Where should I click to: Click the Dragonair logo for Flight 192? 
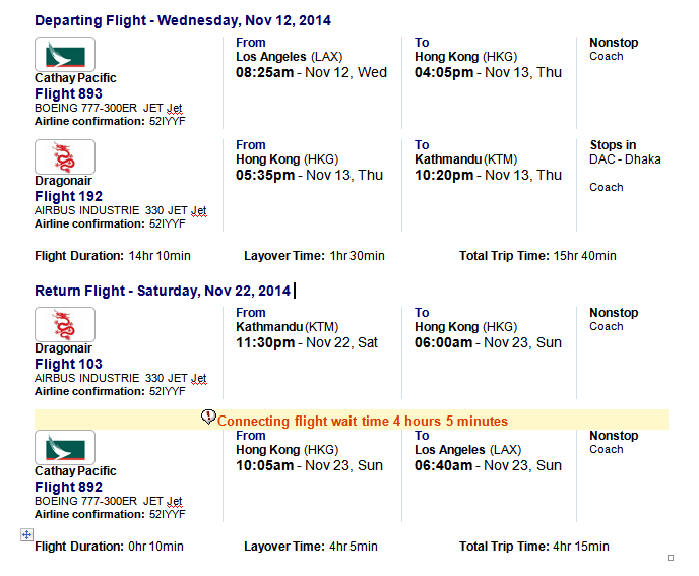click(x=65, y=157)
